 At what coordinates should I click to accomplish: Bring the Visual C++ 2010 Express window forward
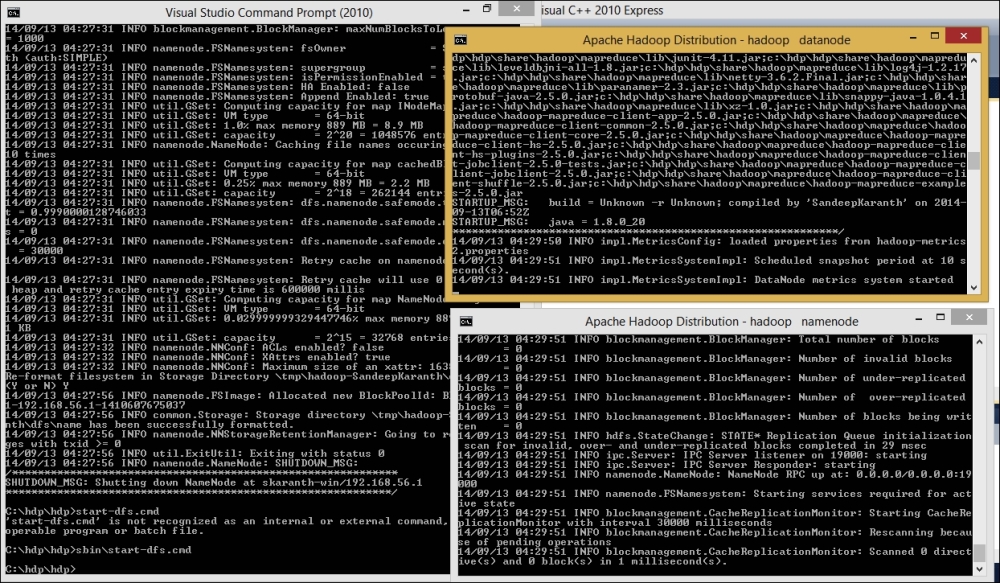click(x=601, y=11)
